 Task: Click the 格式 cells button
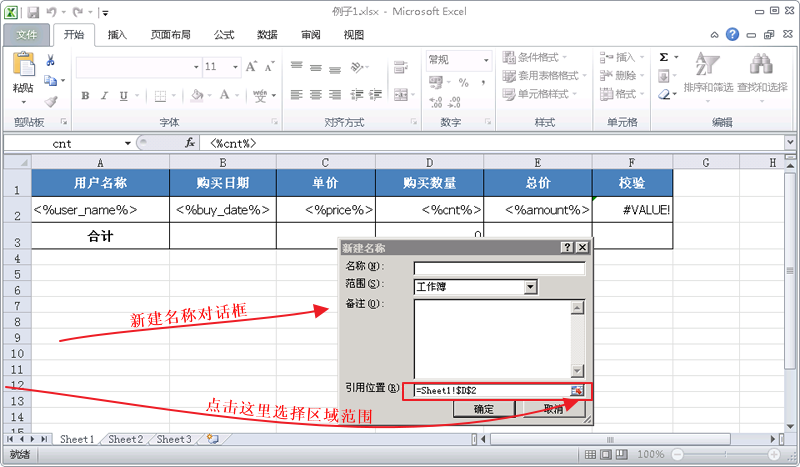click(622, 94)
